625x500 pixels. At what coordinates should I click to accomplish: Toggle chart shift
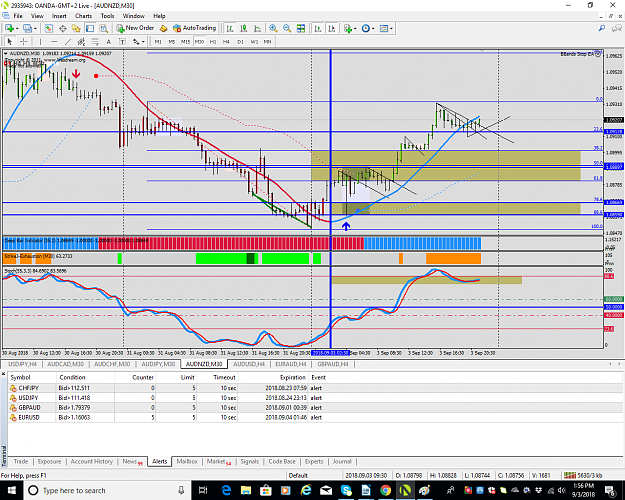(331, 28)
